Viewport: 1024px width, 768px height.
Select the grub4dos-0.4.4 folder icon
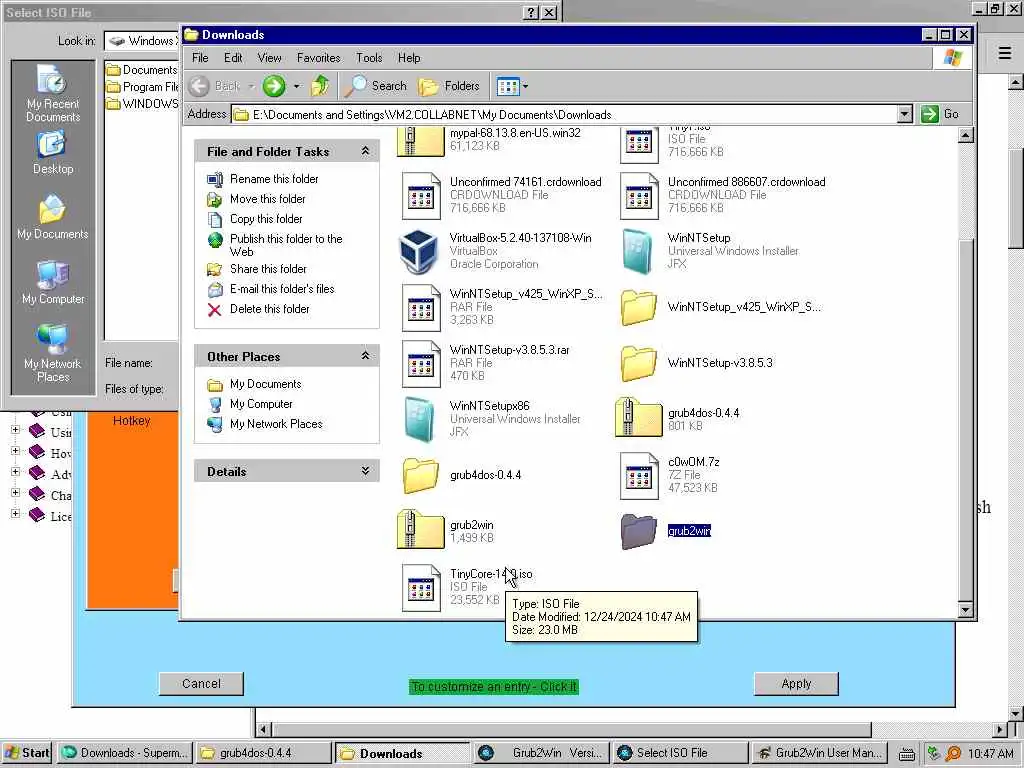(421, 475)
